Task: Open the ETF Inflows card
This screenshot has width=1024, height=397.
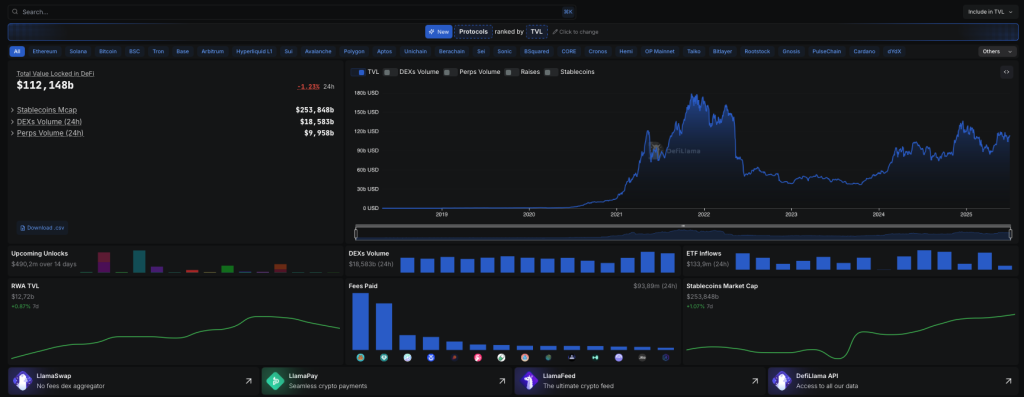Action: point(850,261)
